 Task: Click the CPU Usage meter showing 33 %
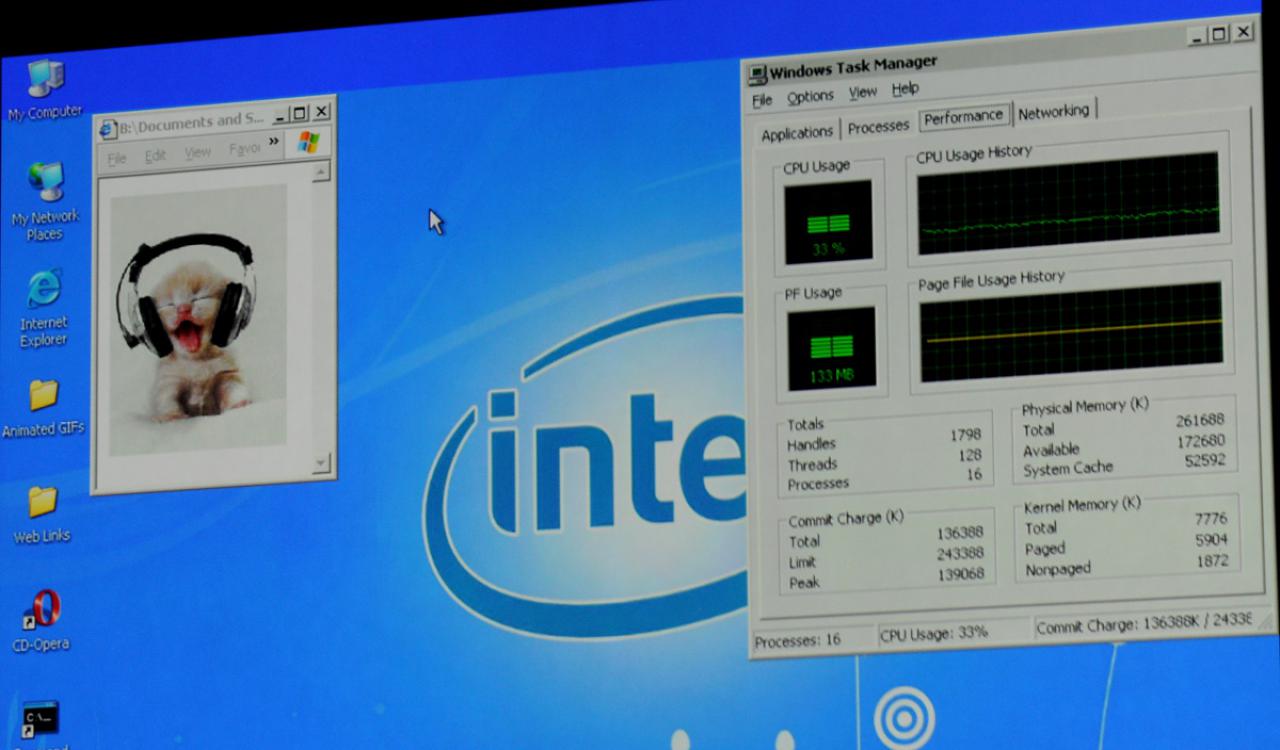click(828, 221)
